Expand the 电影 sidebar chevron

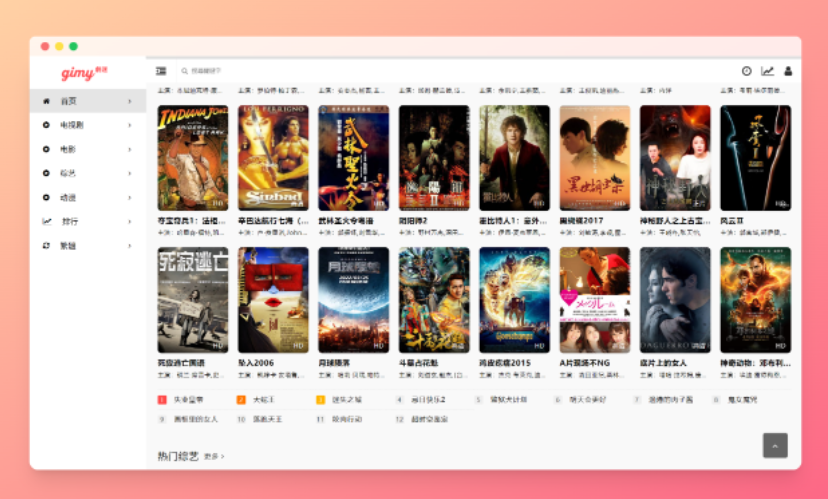pyautogui.click(x=129, y=149)
